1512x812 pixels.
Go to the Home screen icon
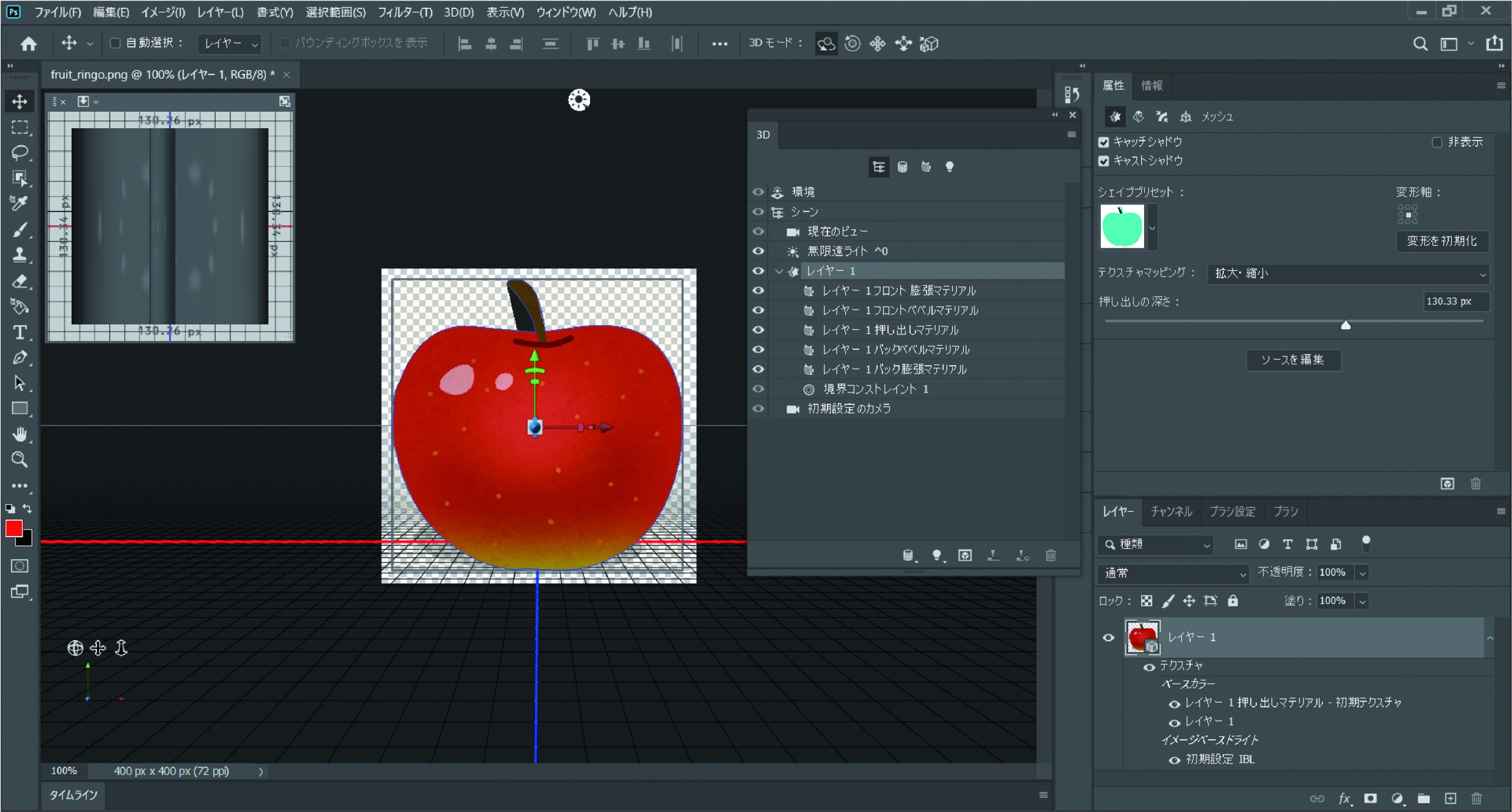[28, 43]
